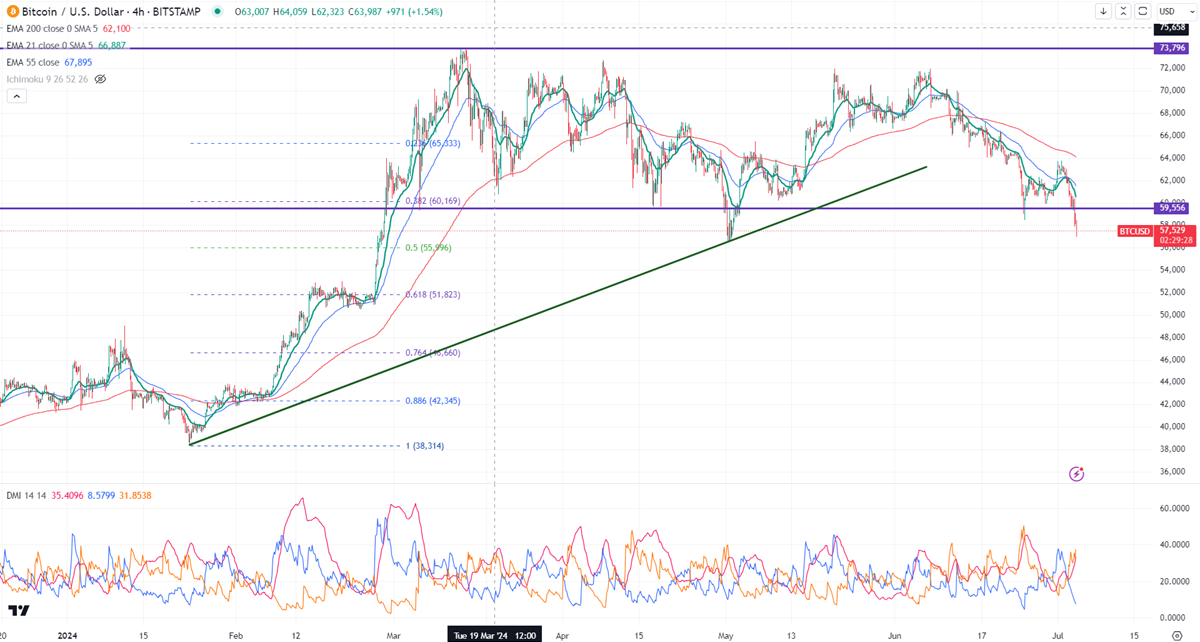
Task: Click the EMA 55 value 67,895
Action: [80, 62]
